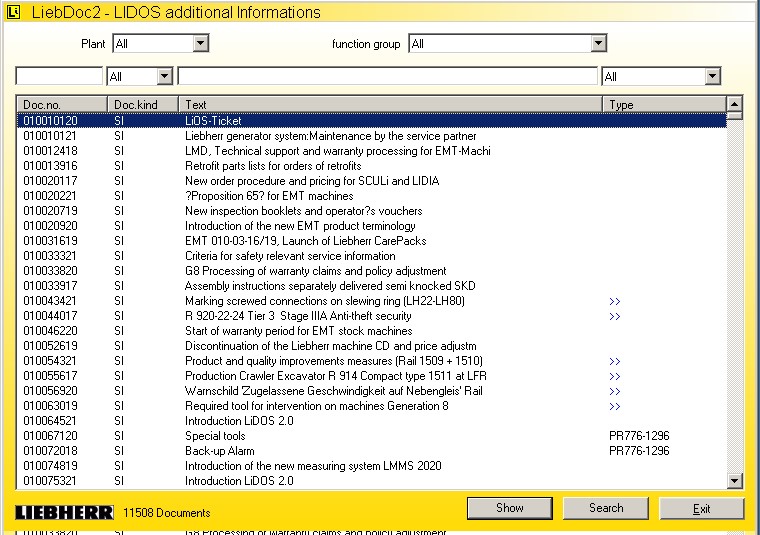Select row 'Warnschild Zugelassene Geschwindigkeit auf Nebengleis'
The width and height of the screenshot is (760, 535).
pos(372,391)
